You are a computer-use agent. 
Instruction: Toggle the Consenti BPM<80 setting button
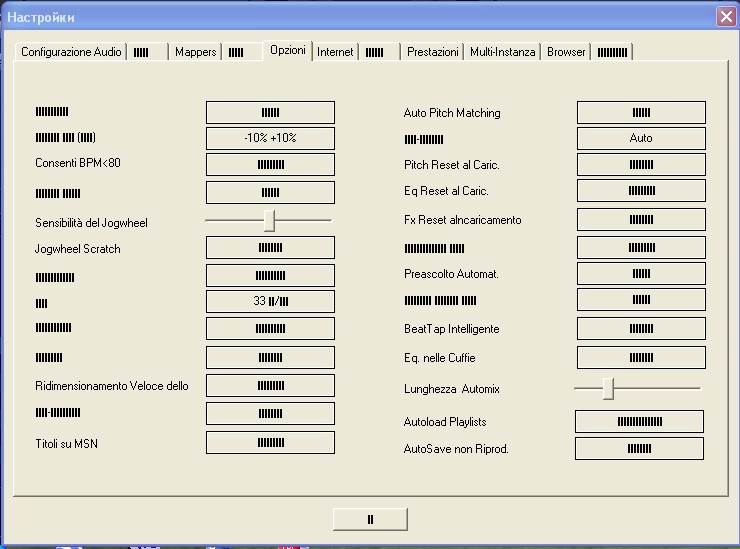click(x=270, y=164)
